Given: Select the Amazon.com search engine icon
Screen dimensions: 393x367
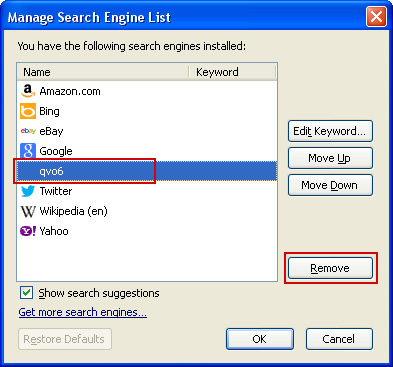Looking at the screenshot, I should point(28,91).
